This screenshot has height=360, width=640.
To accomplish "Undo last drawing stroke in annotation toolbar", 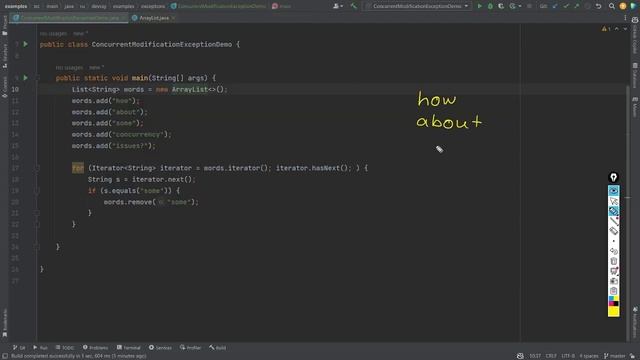I will (x=613, y=251).
